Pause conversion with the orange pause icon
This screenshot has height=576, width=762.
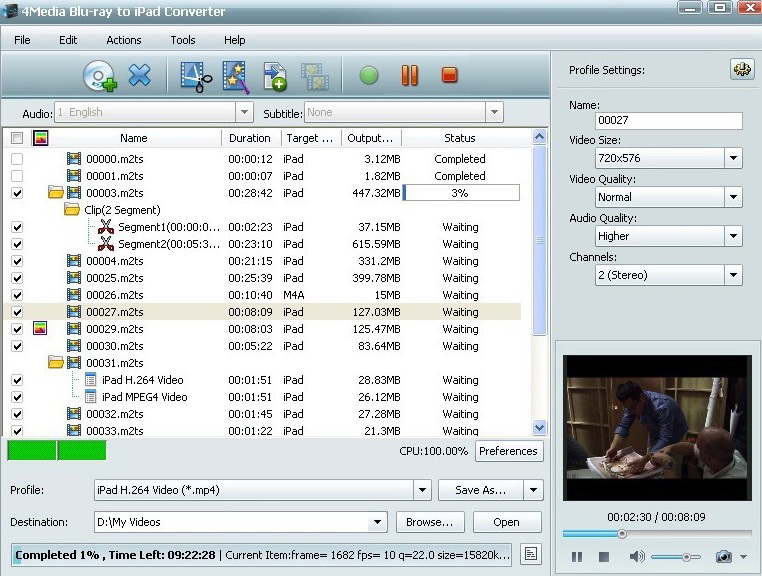click(x=409, y=75)
